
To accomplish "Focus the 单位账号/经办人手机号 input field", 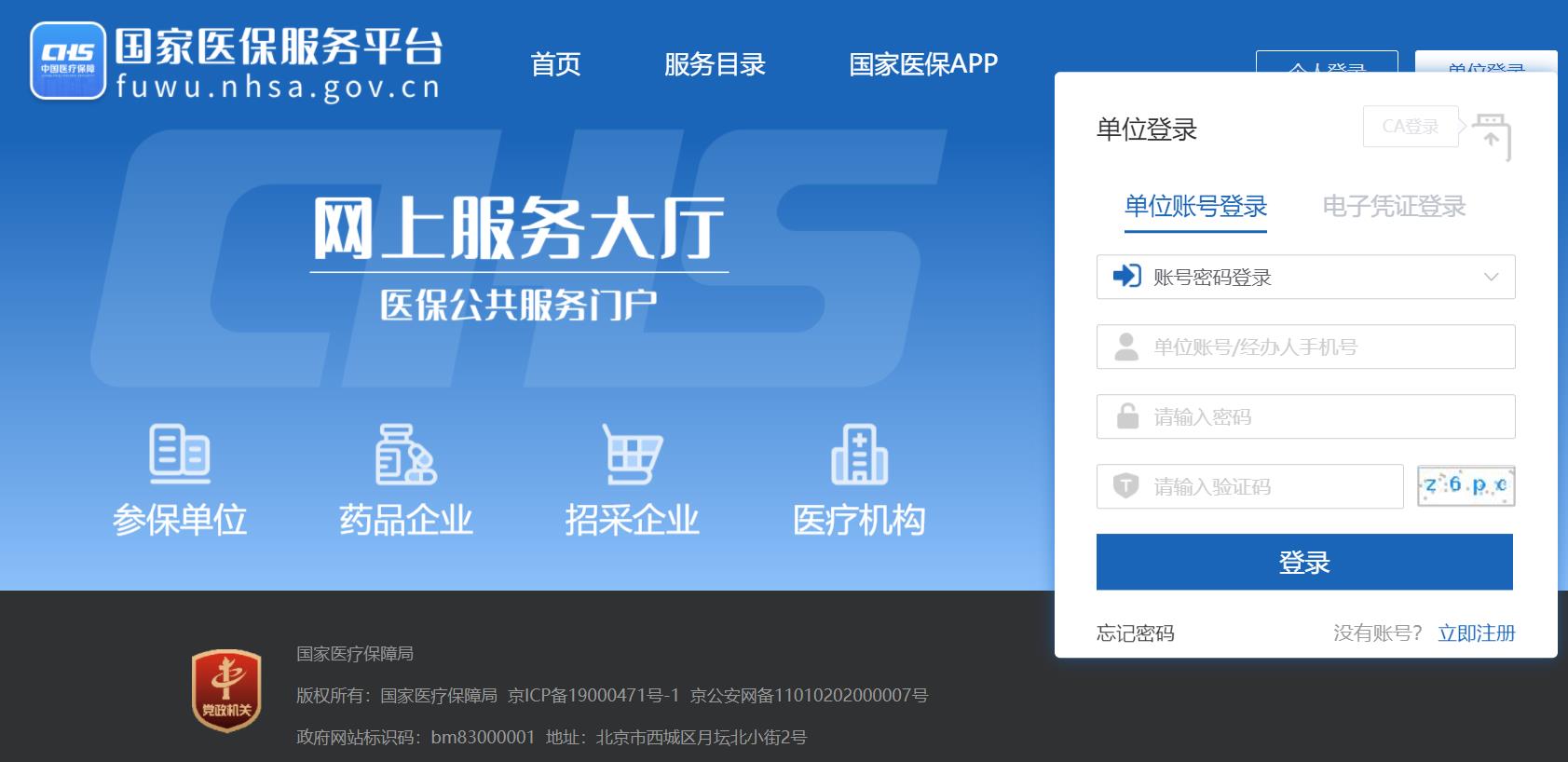I will pos(1305,347).
